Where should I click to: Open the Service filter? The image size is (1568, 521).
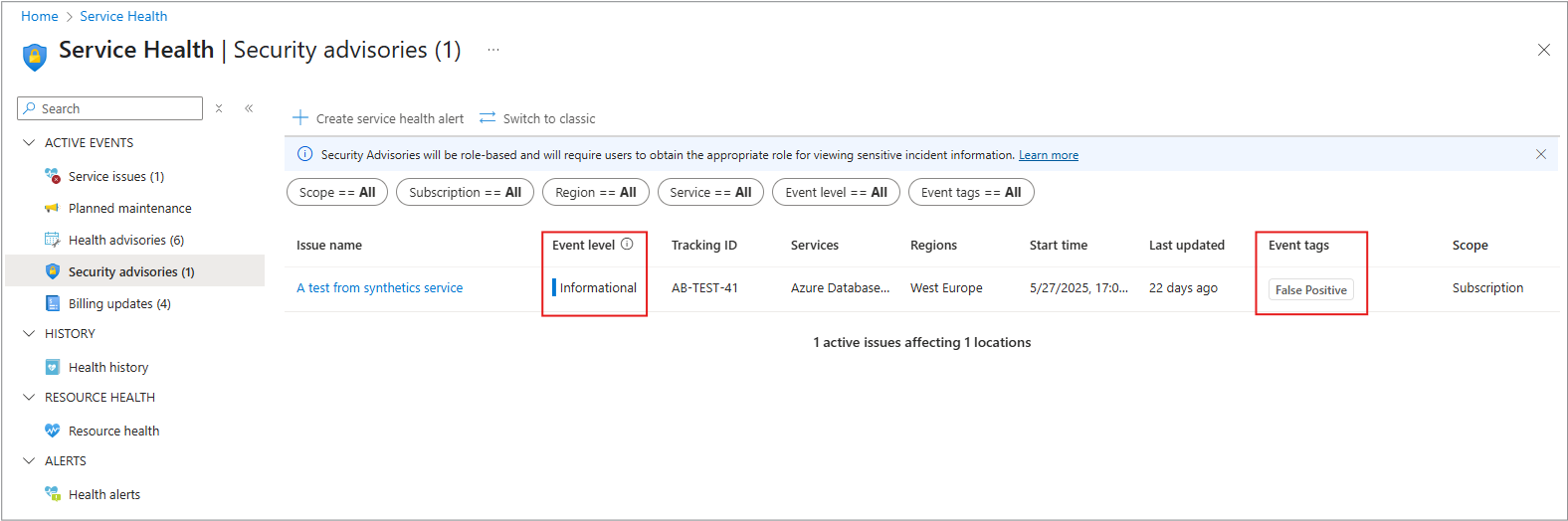[710, 192]
